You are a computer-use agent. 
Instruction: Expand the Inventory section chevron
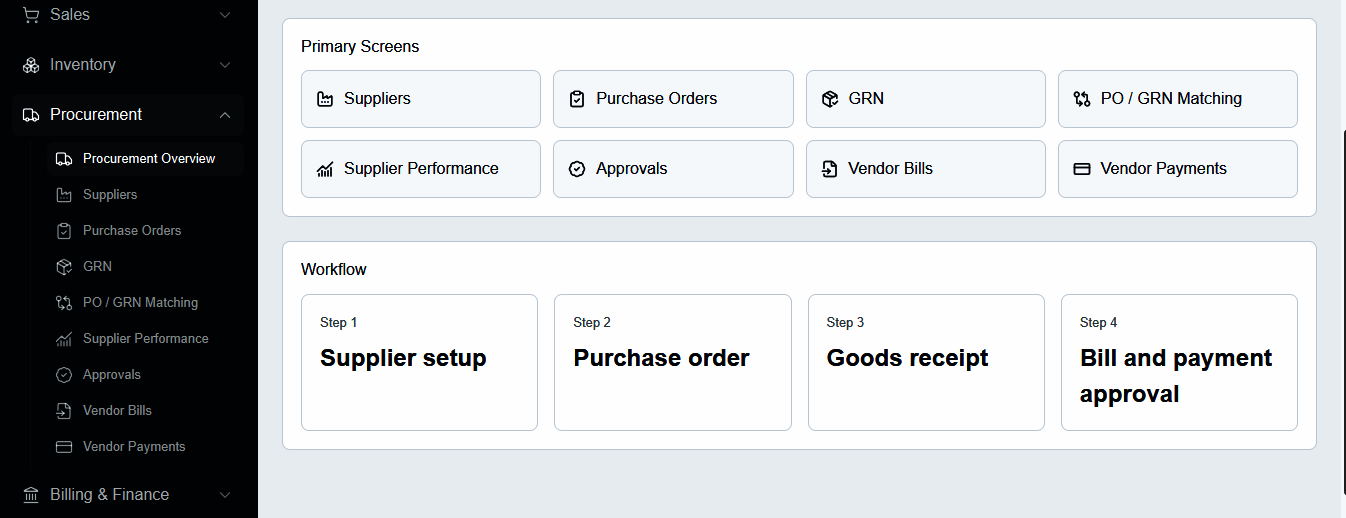[x=225, y=65]
